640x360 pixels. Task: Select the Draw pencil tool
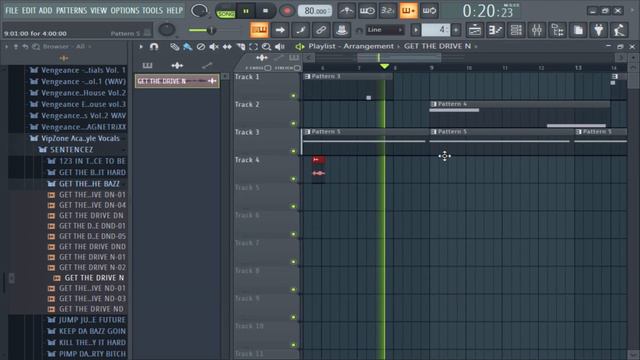coord(174,47)
